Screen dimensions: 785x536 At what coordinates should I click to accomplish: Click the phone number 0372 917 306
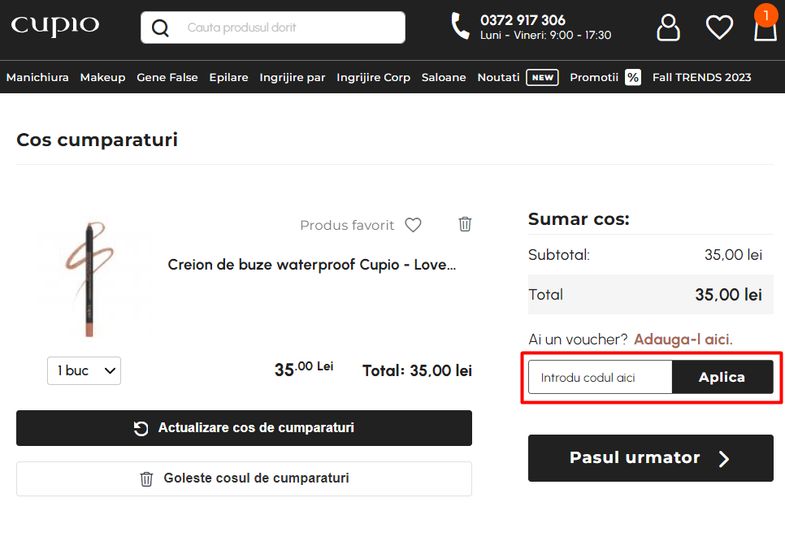pyautogui.click(x=523, y=20)
